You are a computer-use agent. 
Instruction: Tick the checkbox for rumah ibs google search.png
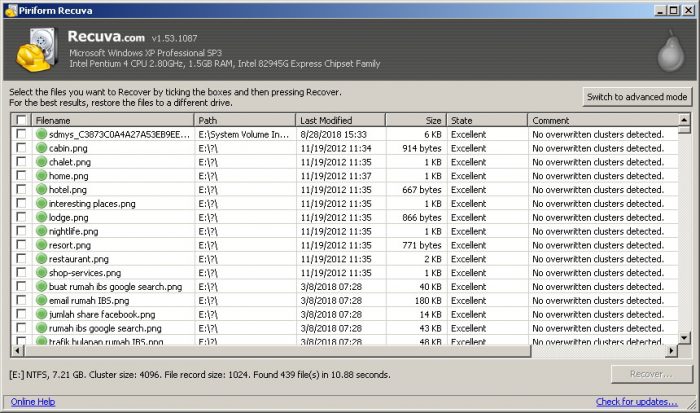point(21,327)
